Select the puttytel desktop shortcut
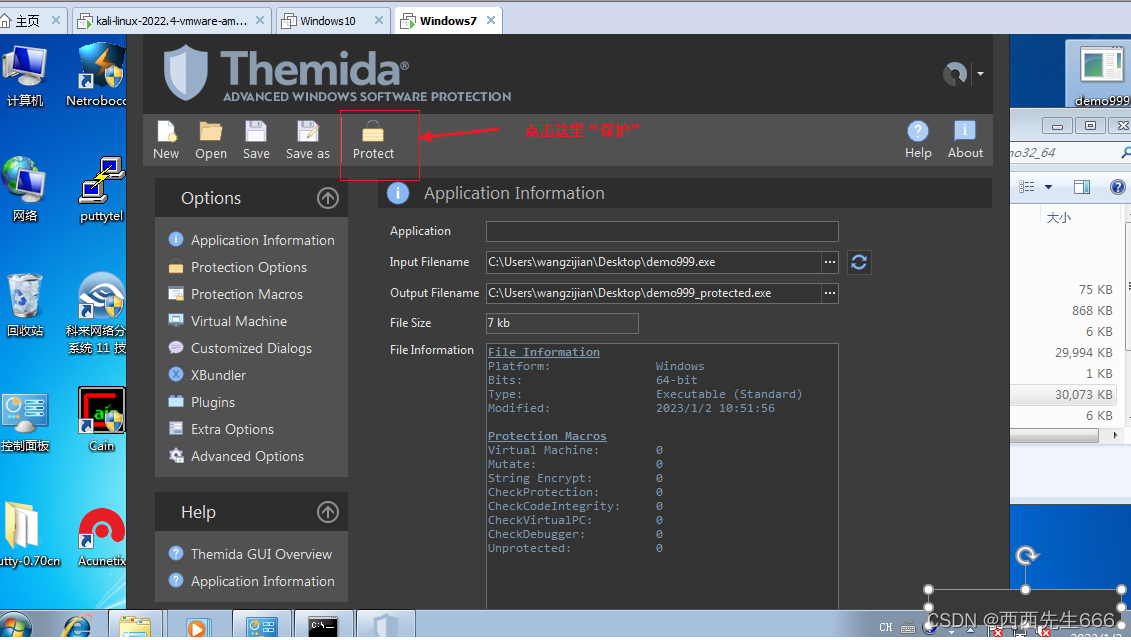The width and height of the screenshot is (1131, 640). tap(101, 189)
